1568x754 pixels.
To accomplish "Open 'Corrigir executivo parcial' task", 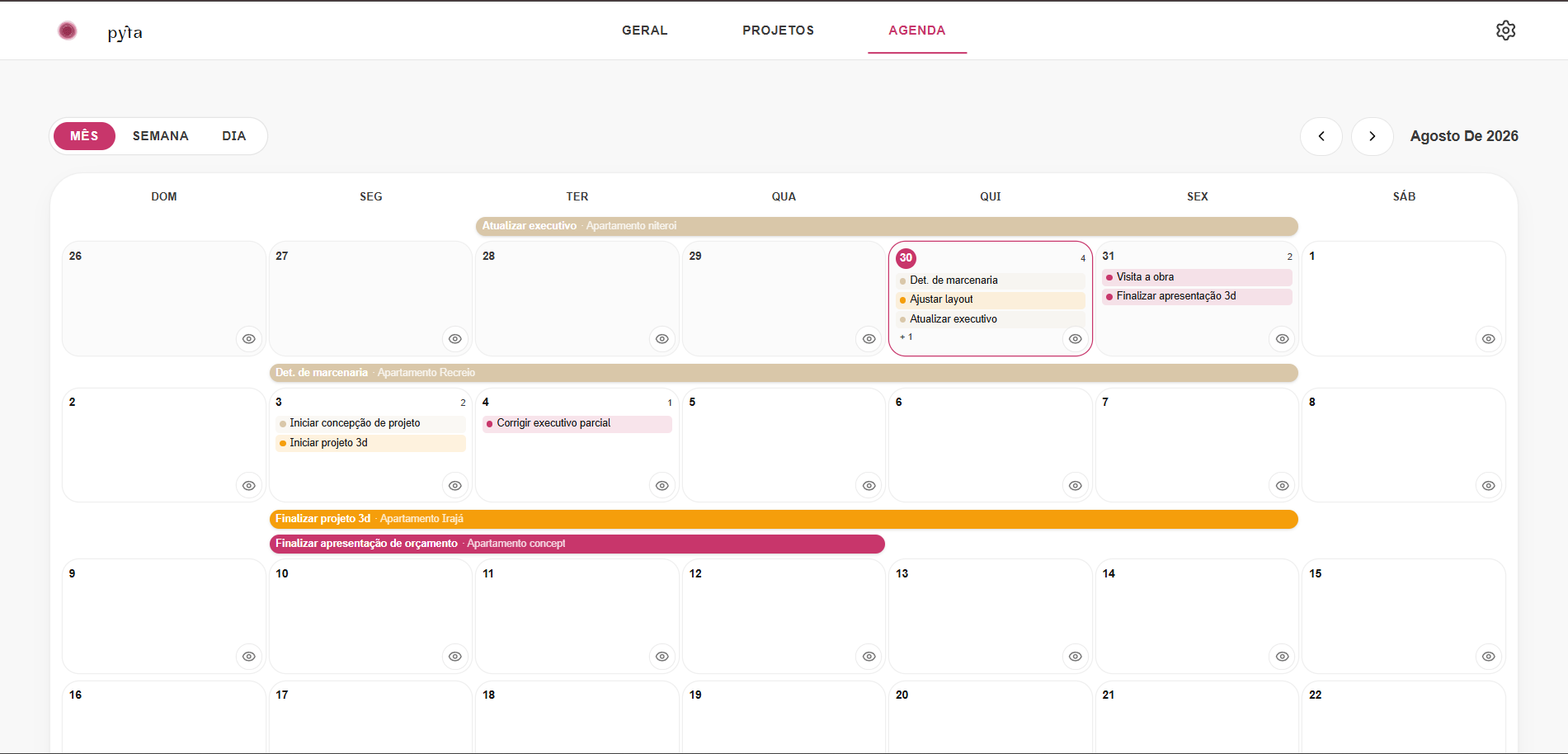I will tap(577, 423).
